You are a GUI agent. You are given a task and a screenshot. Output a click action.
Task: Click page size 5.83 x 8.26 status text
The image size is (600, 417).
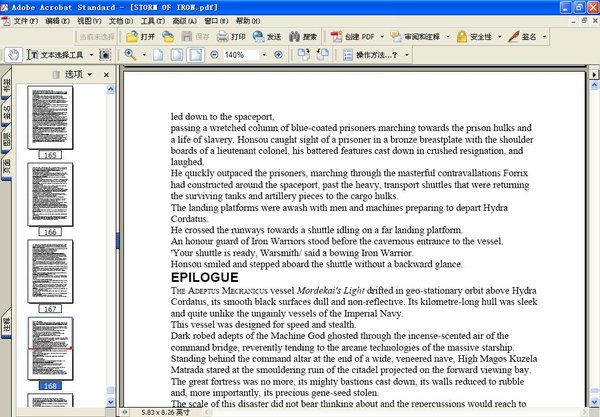click(x=165, y=412)
